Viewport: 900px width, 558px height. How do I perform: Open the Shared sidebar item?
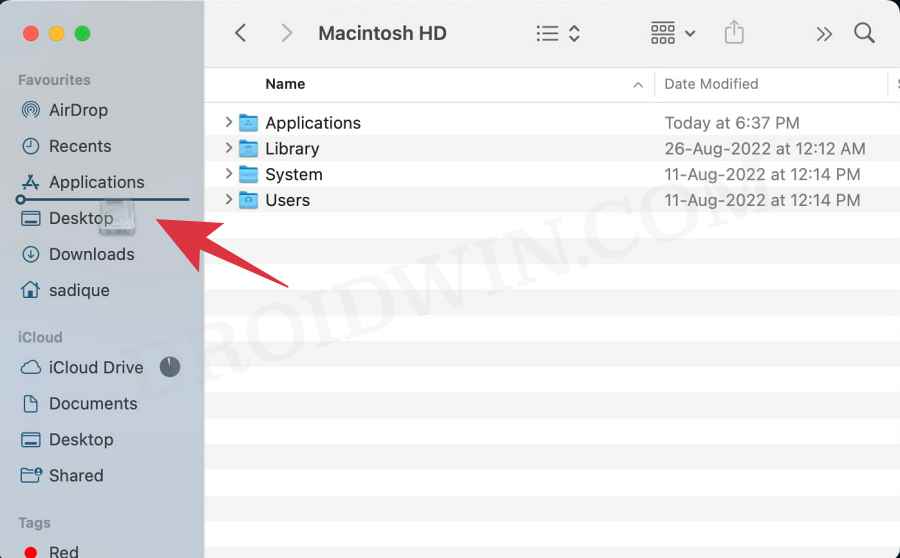tap(76, 475)
